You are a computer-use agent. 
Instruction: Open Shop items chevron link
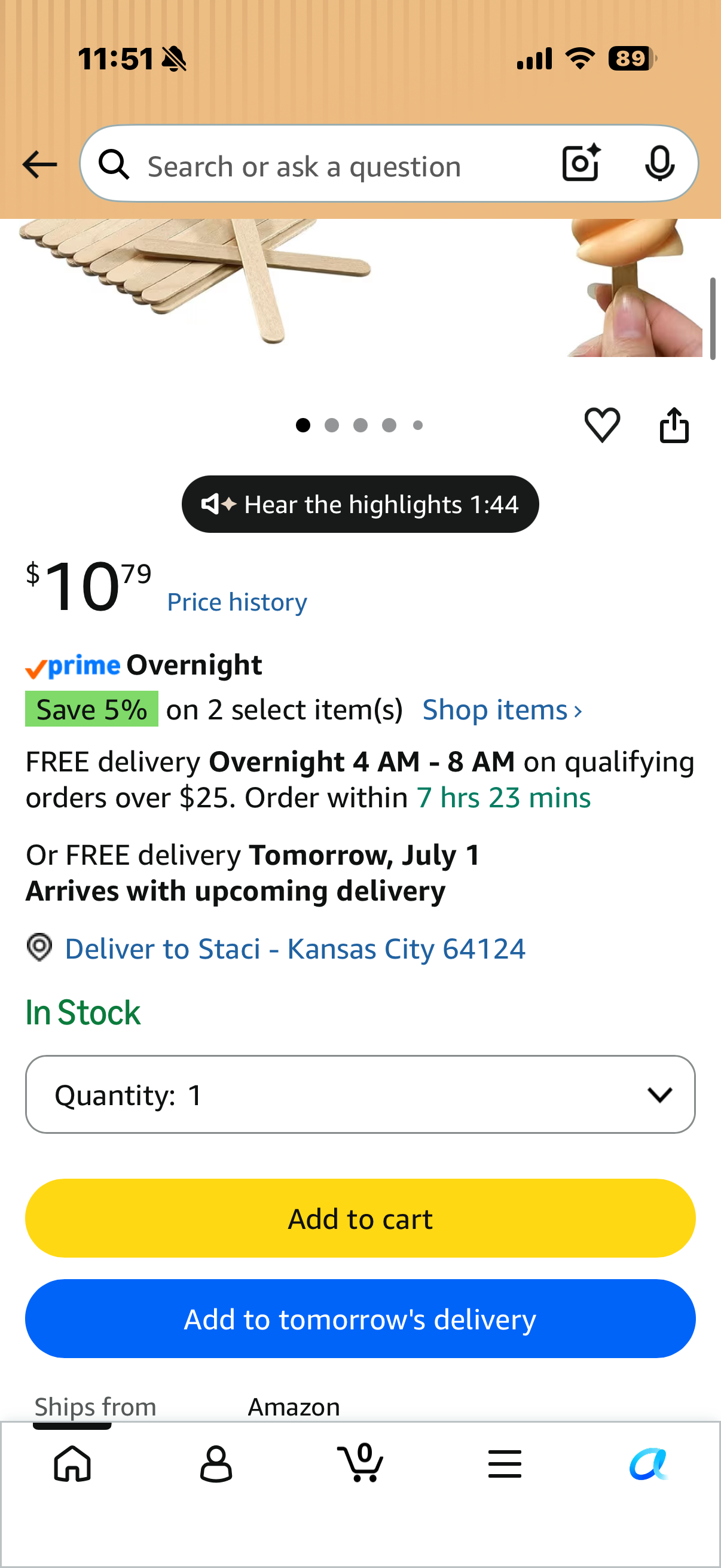(503, 710)
